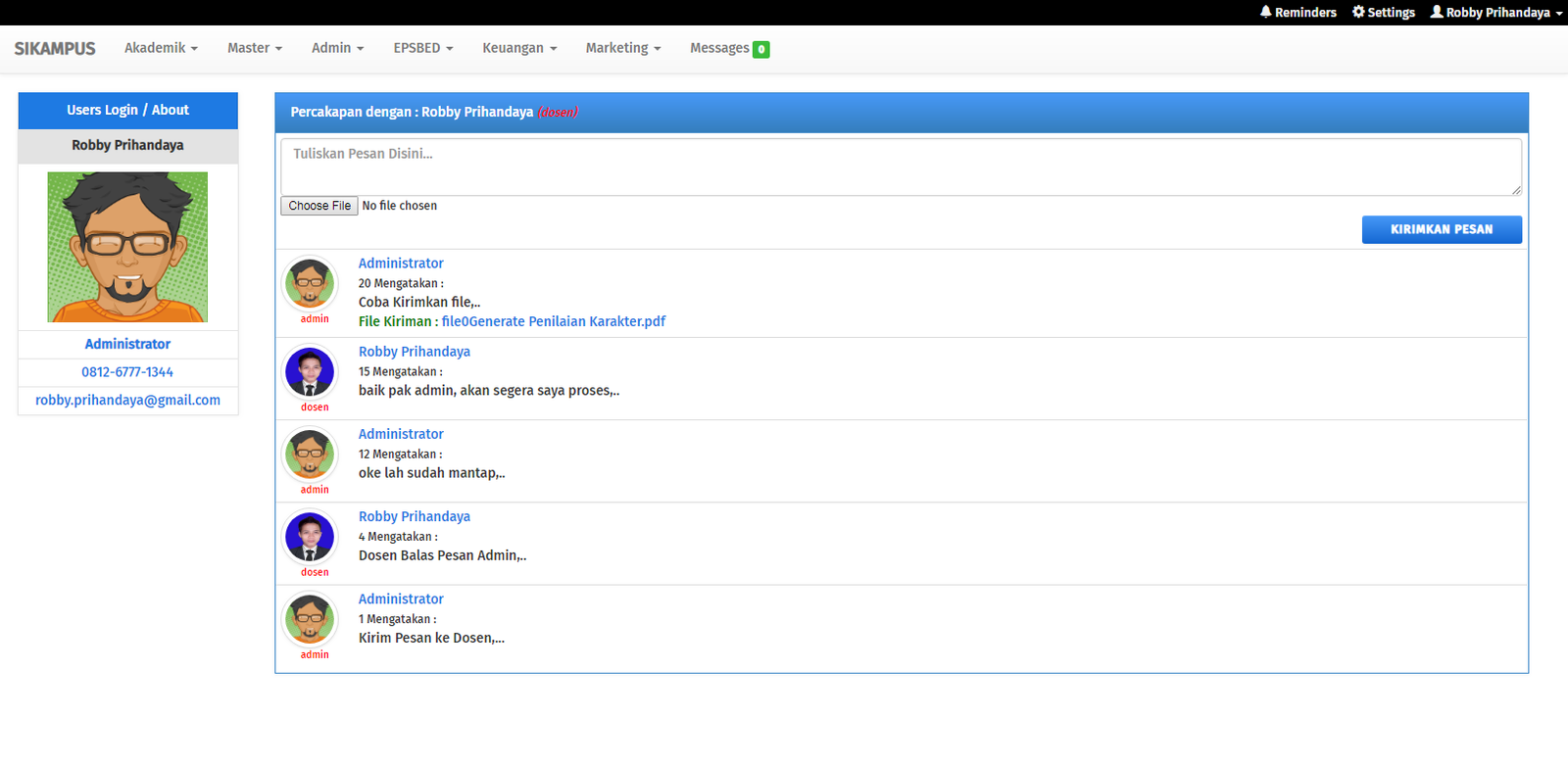Open file0Generate Penilaian Karakter.pdf attachment link

click(x=553, y=321)
